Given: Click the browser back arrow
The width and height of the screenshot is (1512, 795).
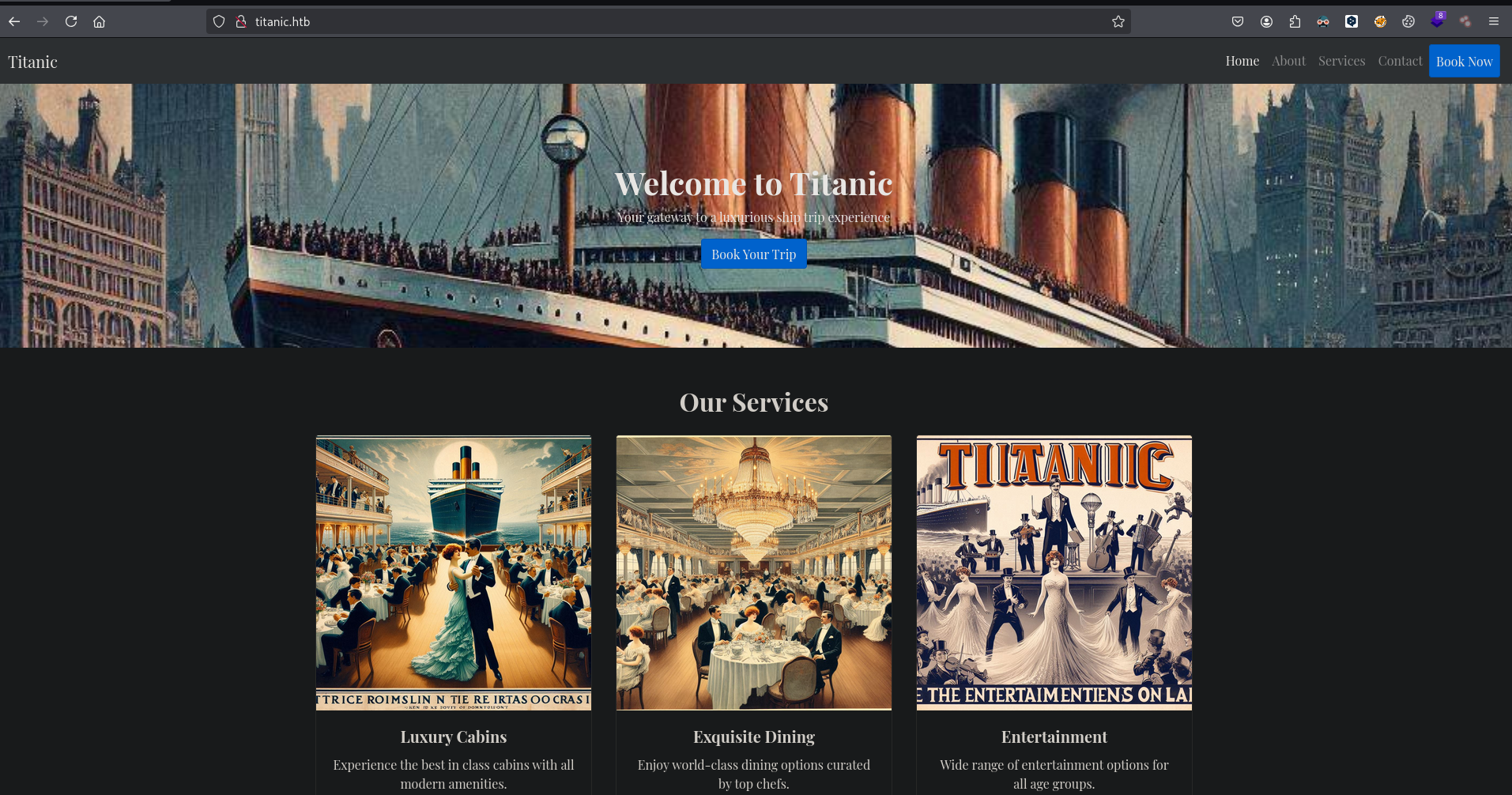Looking at the screenshot, I should [14, 21].
